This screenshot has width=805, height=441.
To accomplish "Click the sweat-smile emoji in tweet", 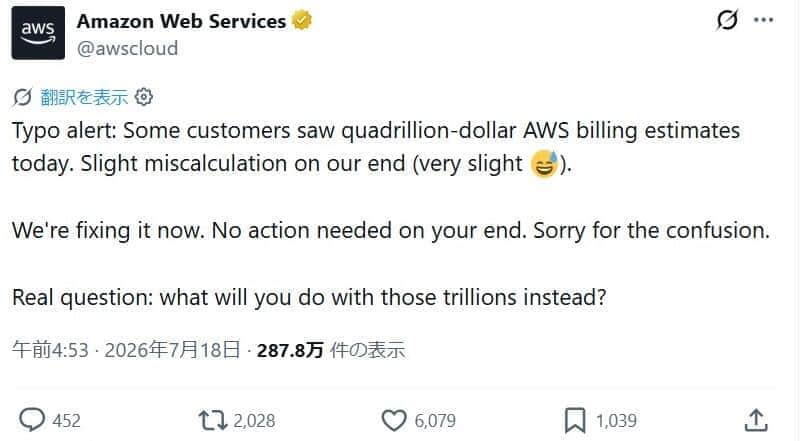I will point(544,164).
